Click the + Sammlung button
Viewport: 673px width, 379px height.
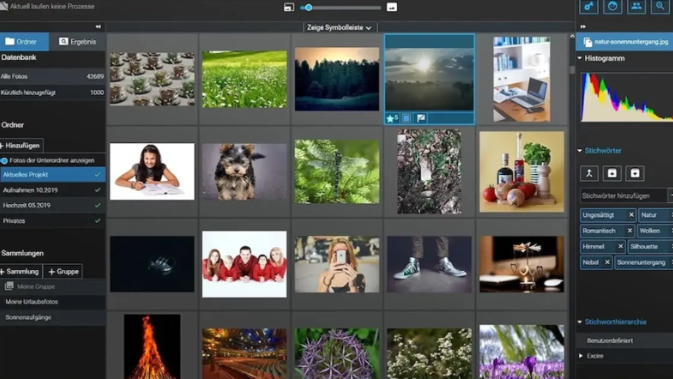(20, 271)
